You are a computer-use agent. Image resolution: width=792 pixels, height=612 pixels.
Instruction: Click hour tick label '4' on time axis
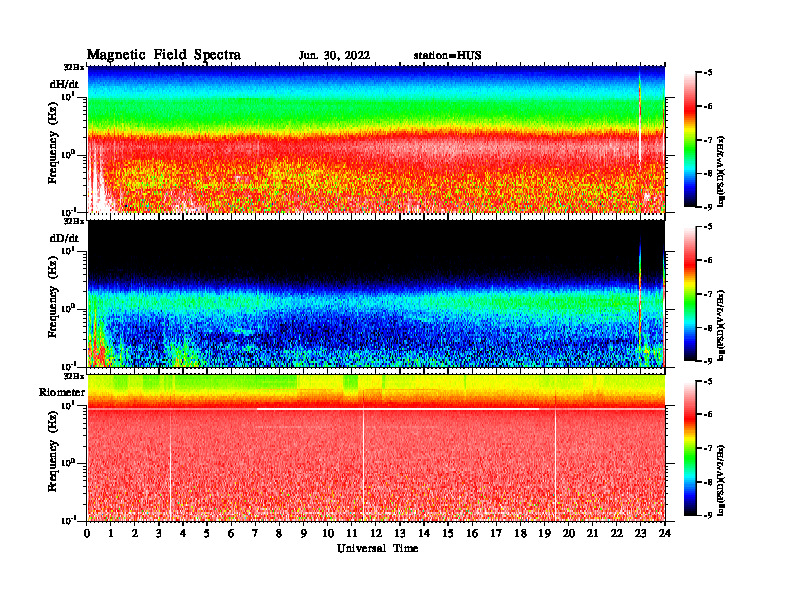(183, 533)
